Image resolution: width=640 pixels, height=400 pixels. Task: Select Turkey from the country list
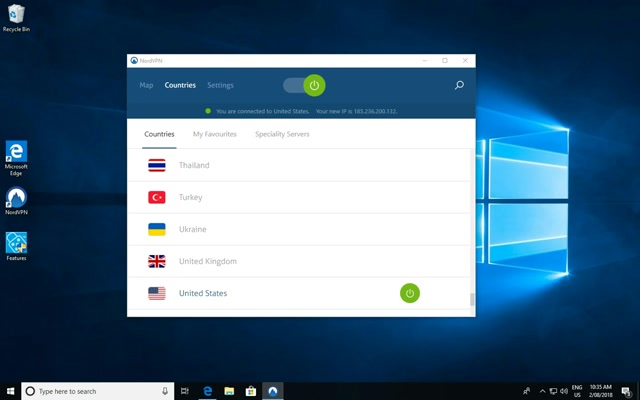point(191,197)
